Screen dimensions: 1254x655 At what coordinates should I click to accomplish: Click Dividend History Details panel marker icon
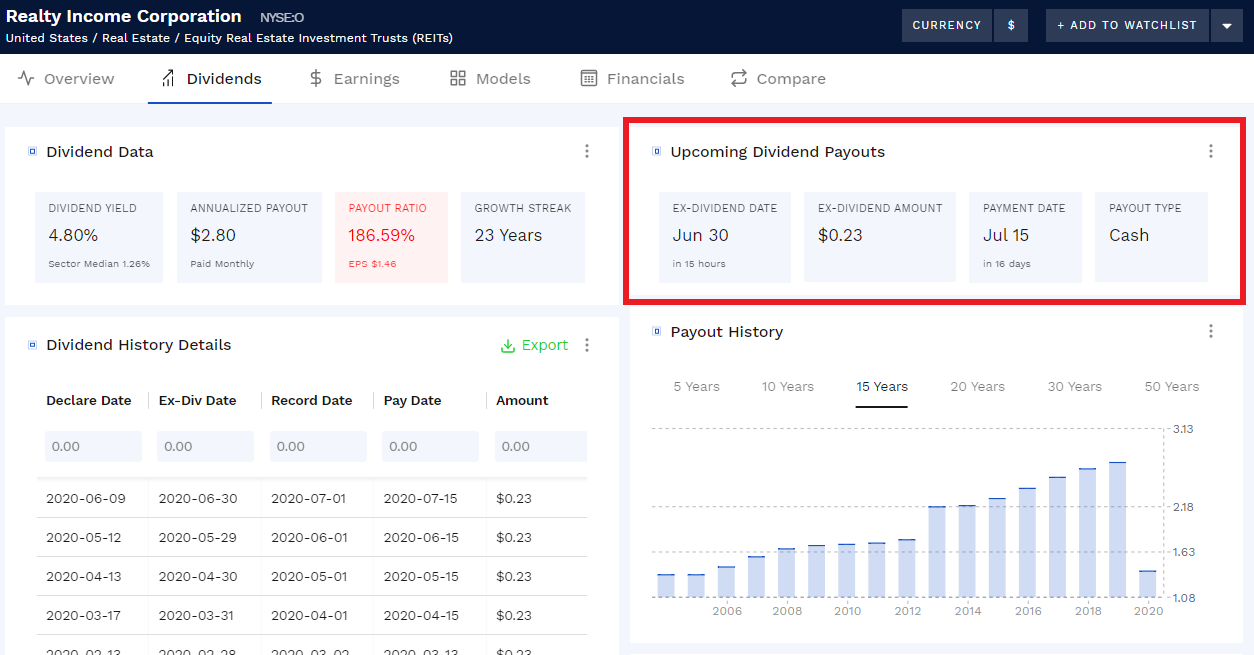pos(32,345)
